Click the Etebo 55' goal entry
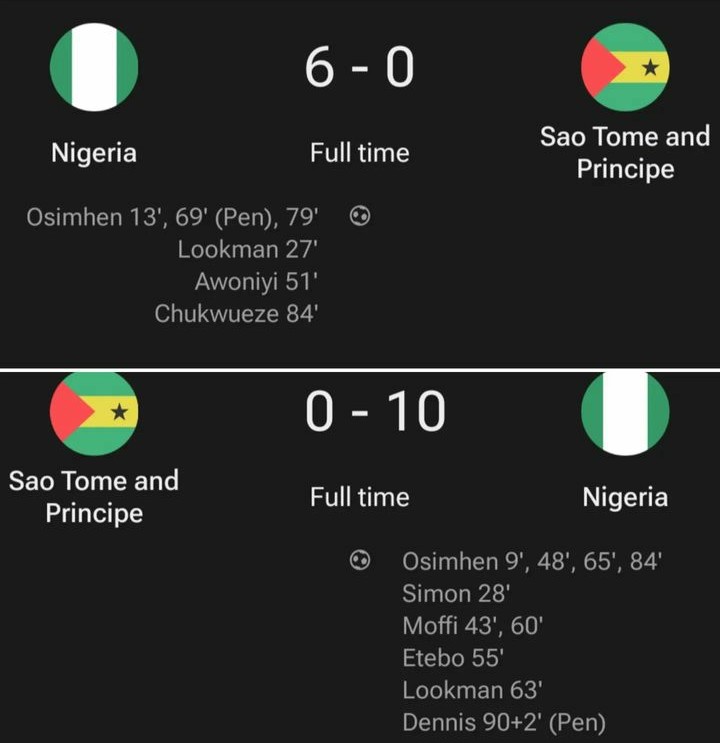Viewport: 720px width, 743px height. 452,658
